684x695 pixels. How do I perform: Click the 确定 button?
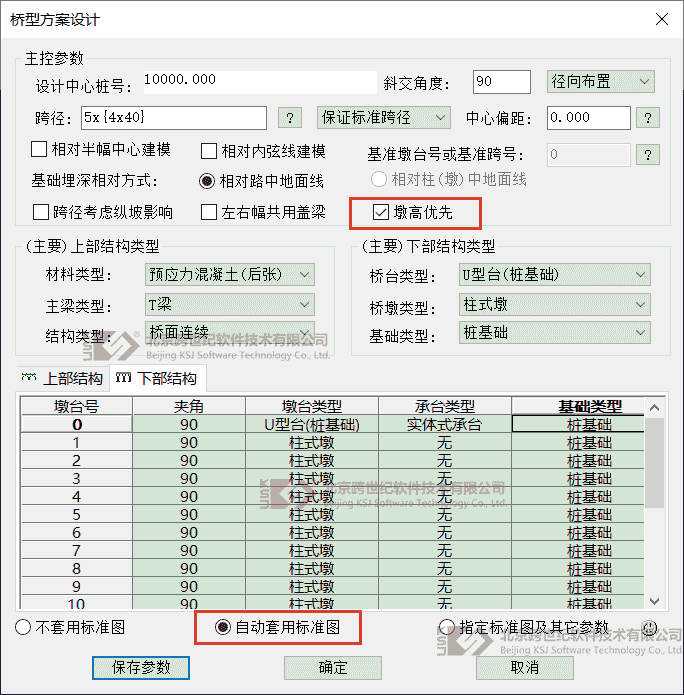point(333,668)
